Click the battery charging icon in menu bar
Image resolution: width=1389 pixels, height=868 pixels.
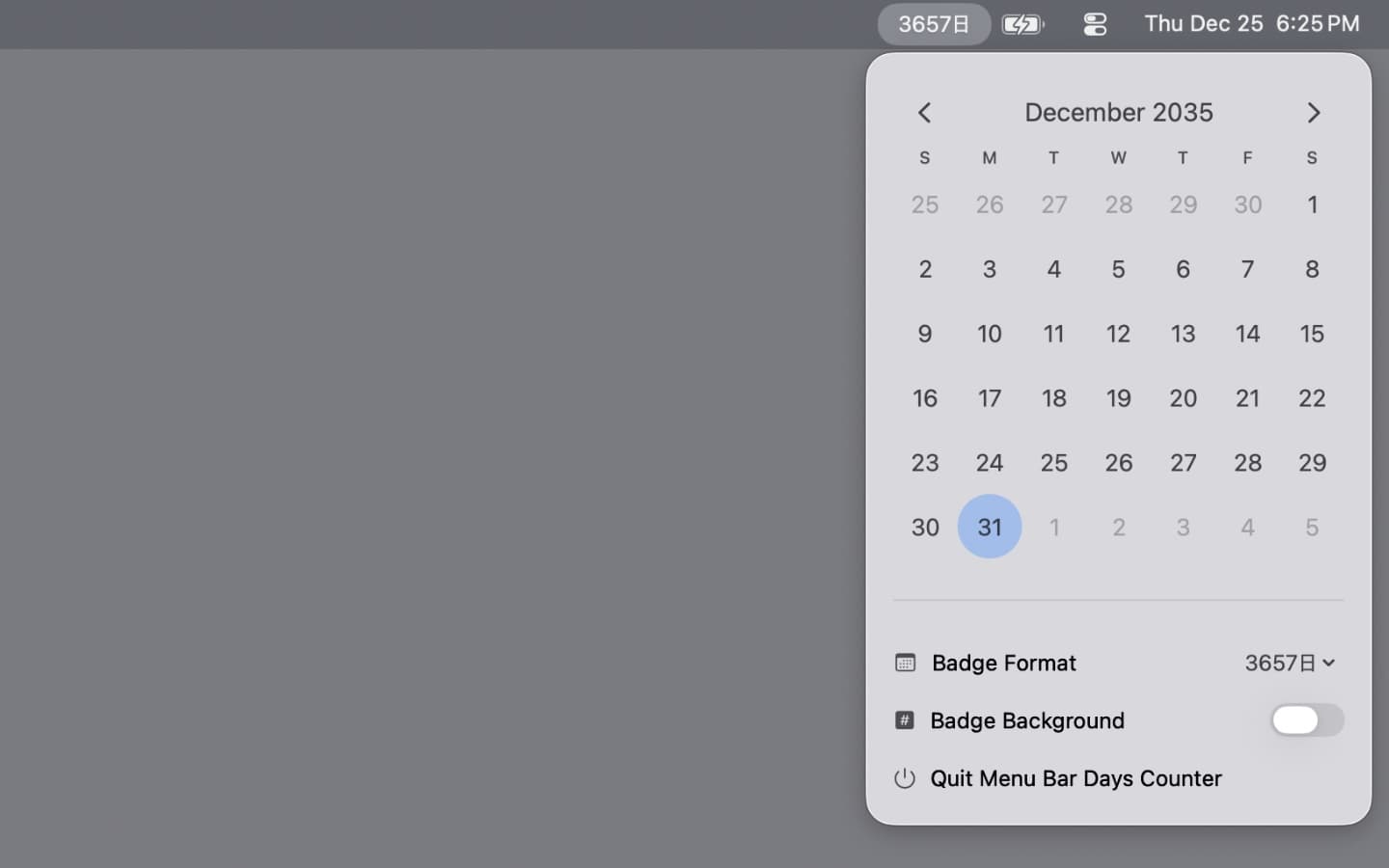pos(1022,24)
